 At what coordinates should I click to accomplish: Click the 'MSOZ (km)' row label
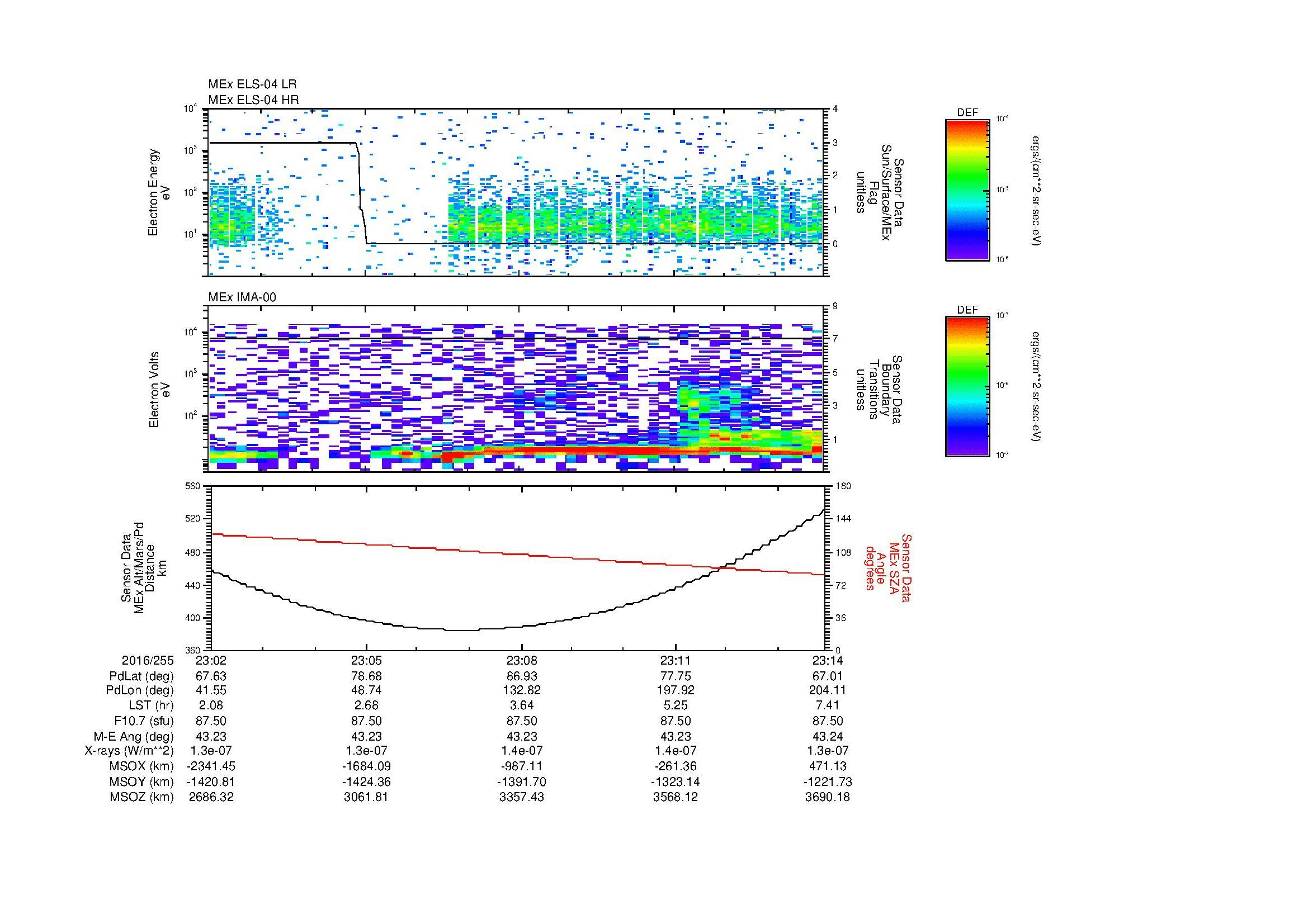pos(142,797)
